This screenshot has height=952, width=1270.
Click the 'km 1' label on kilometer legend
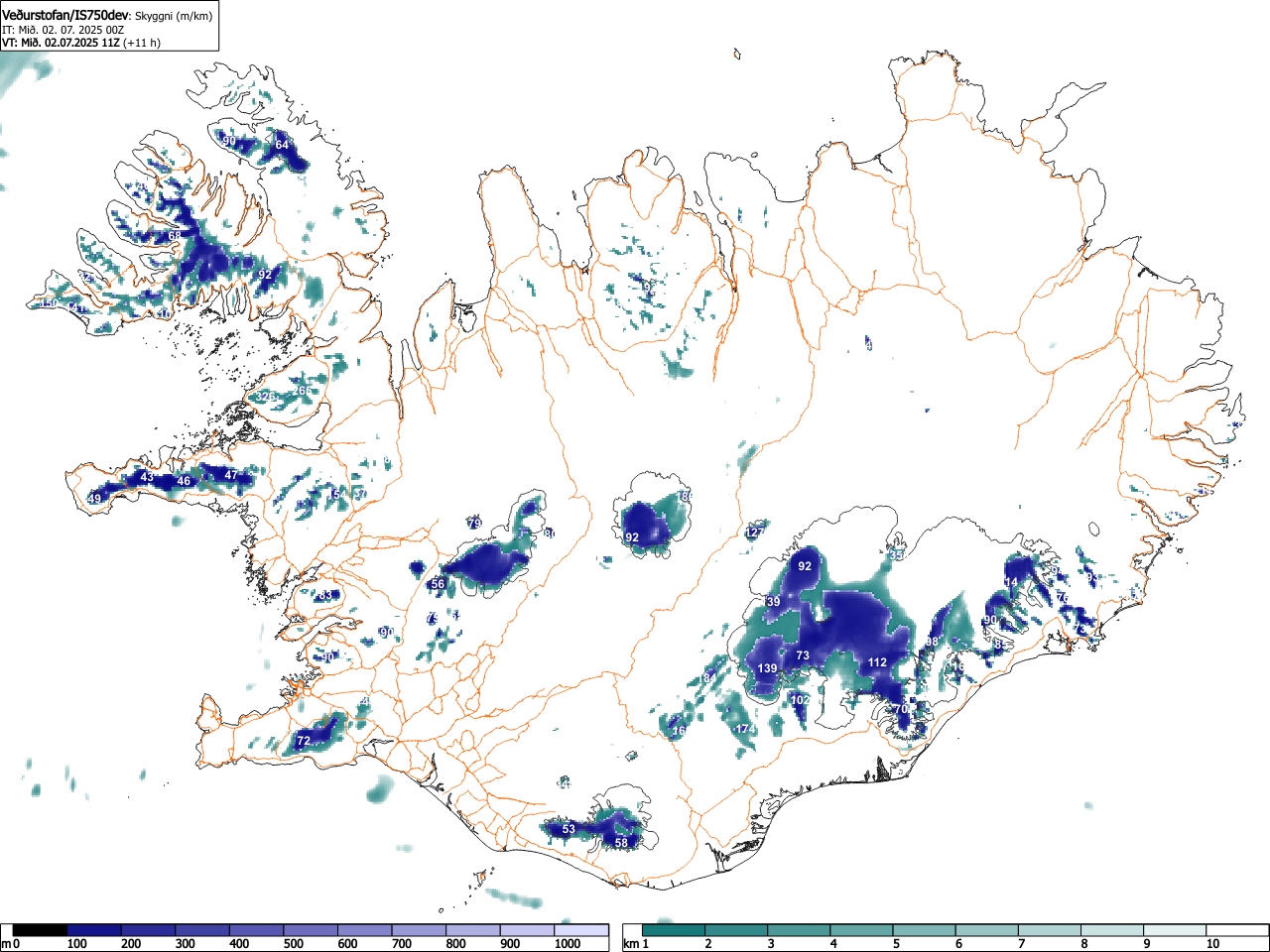[636, 944]
